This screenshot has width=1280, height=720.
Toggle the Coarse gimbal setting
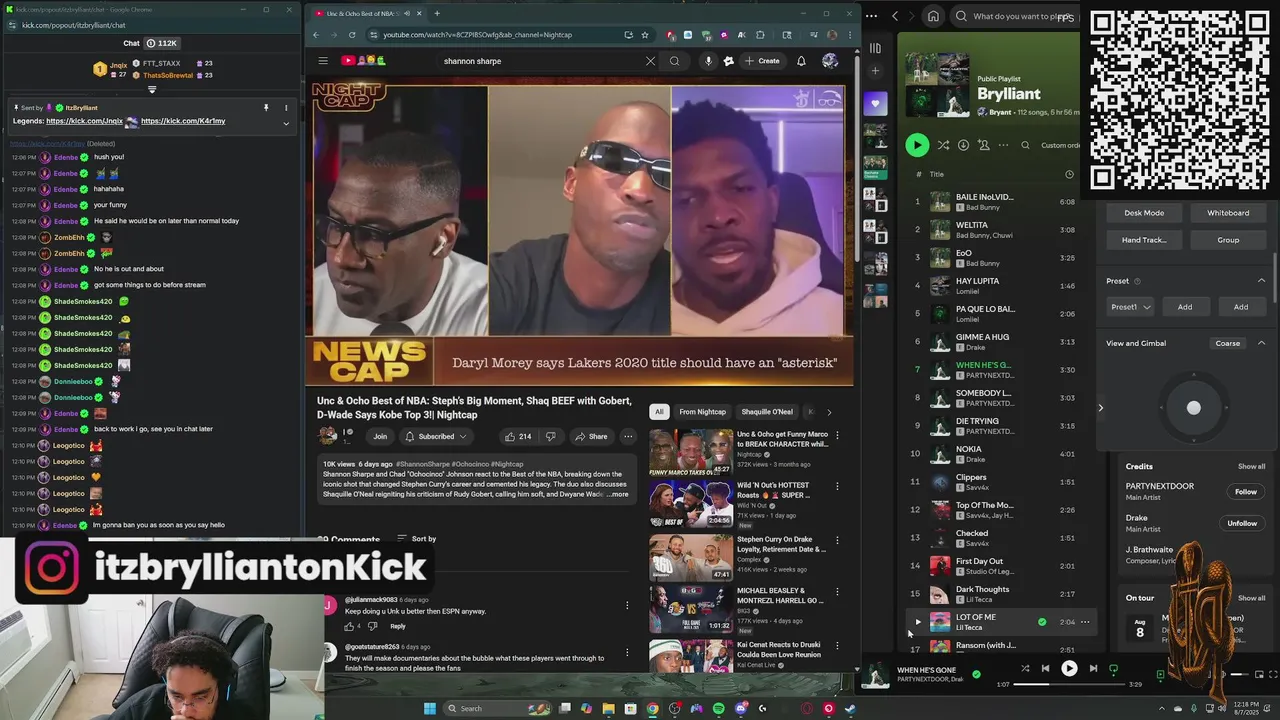click(x=1227, y=343)
